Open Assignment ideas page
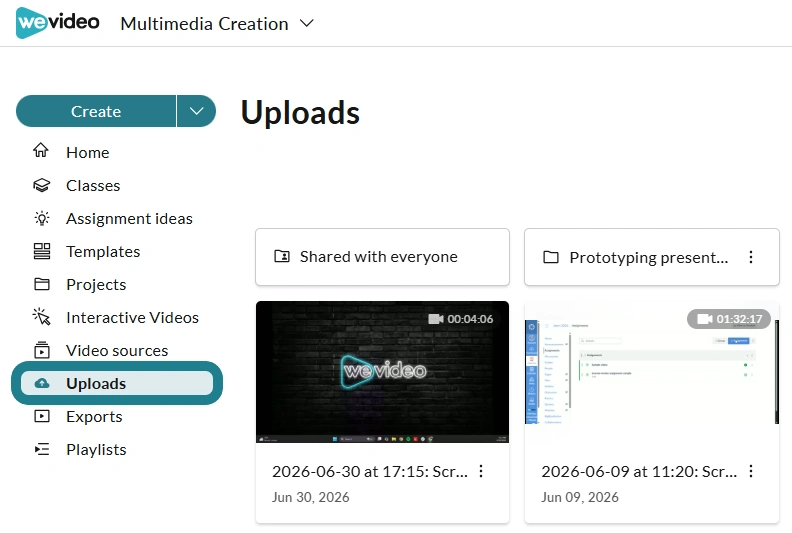 click(129, 219)
